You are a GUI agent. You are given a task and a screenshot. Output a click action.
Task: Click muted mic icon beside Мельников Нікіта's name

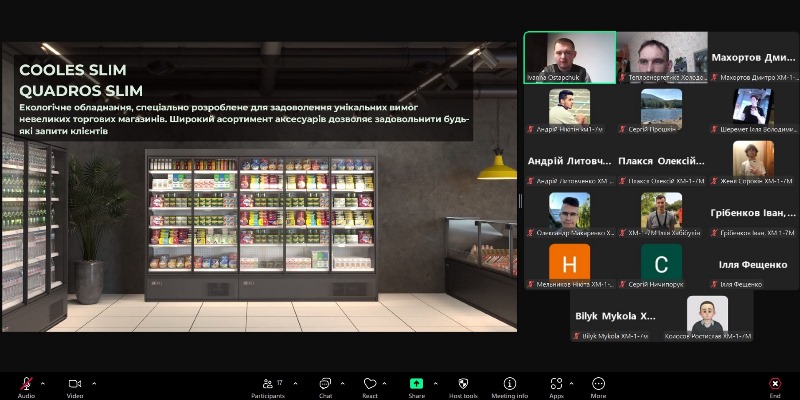[x=531, y=285]
